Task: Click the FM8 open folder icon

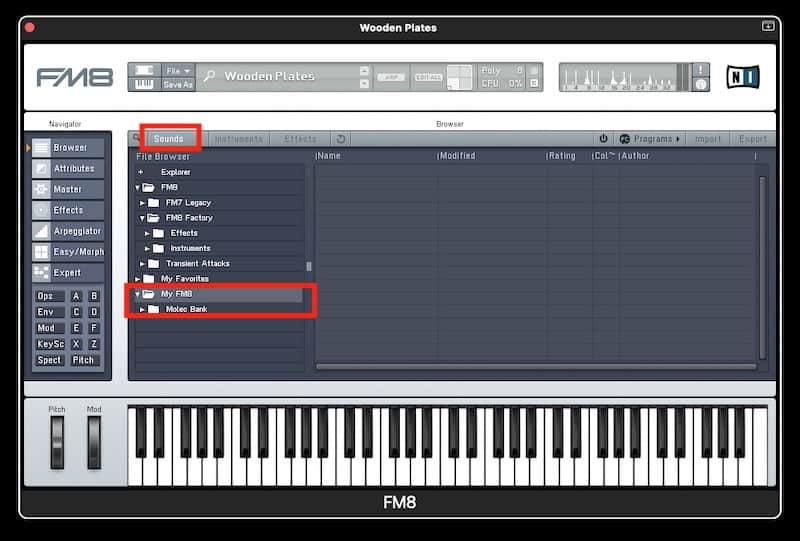Action: pos(148,187)
